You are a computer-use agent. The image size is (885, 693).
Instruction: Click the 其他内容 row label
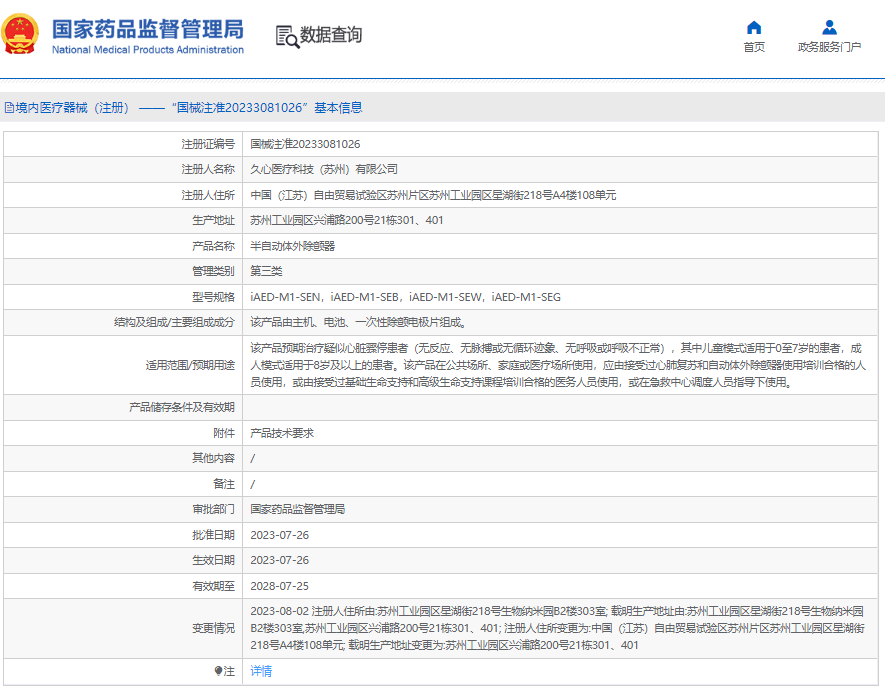(213, 458)
